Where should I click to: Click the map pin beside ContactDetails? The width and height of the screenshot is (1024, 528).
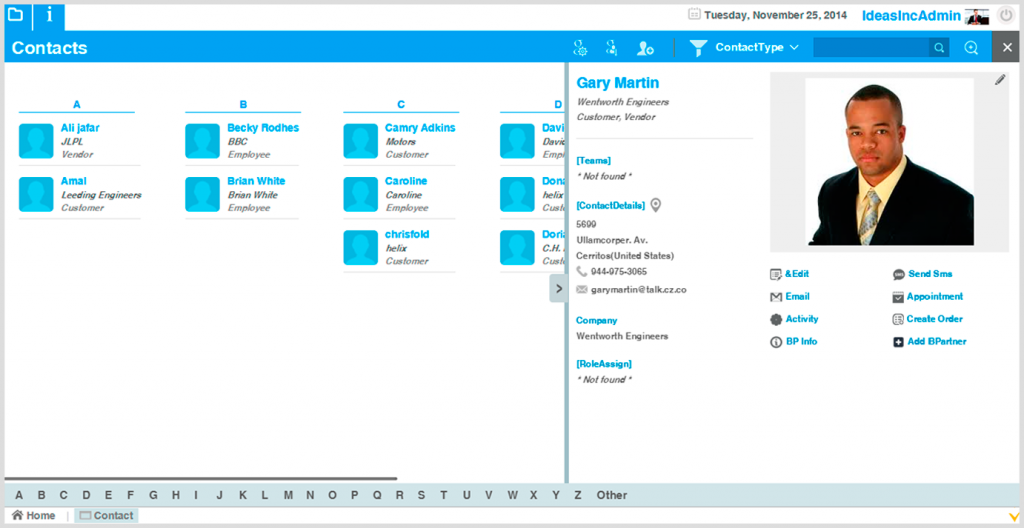(x=656, y=205)
